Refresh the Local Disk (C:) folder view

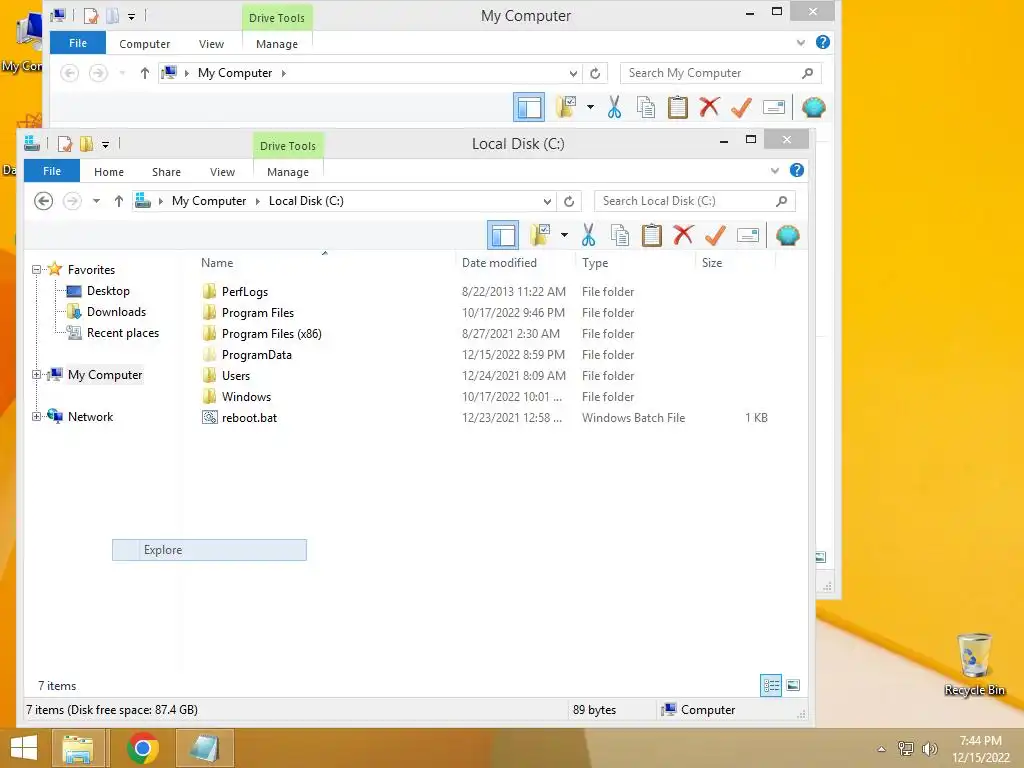tap(569, 201)
